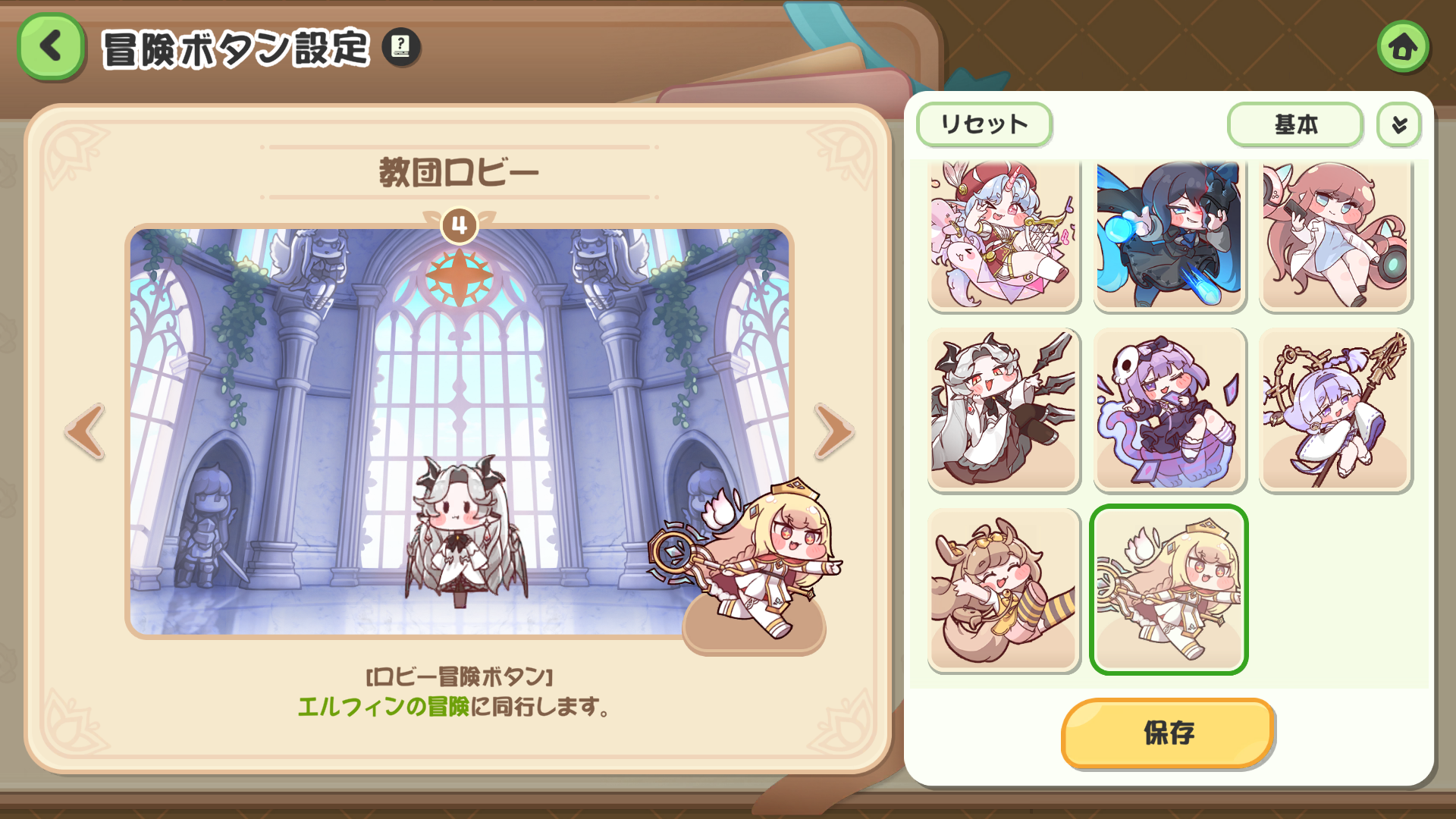
Task: Pick the silver-haired horned spear character
Action: (x=1004, y=410)
